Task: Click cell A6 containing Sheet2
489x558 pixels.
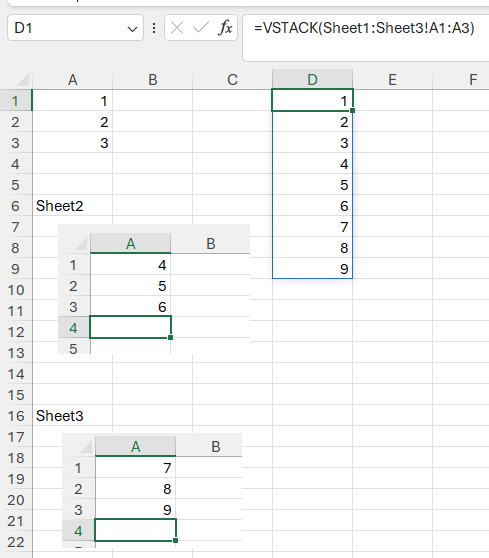Action: 73,206
